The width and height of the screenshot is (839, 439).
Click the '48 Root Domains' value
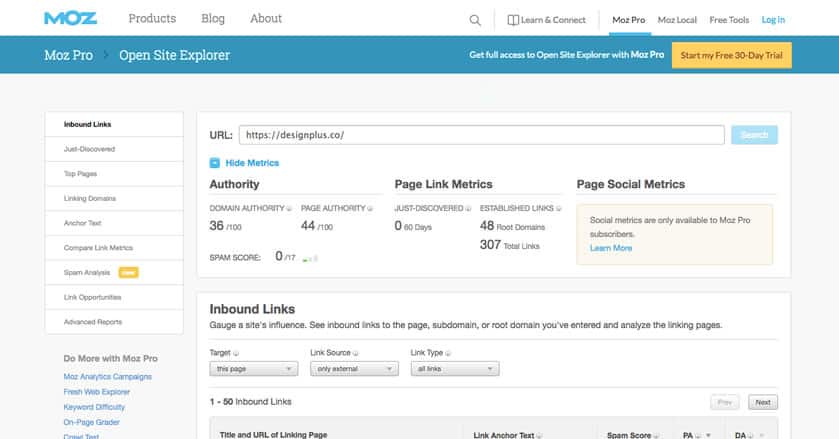coord(512,226)
